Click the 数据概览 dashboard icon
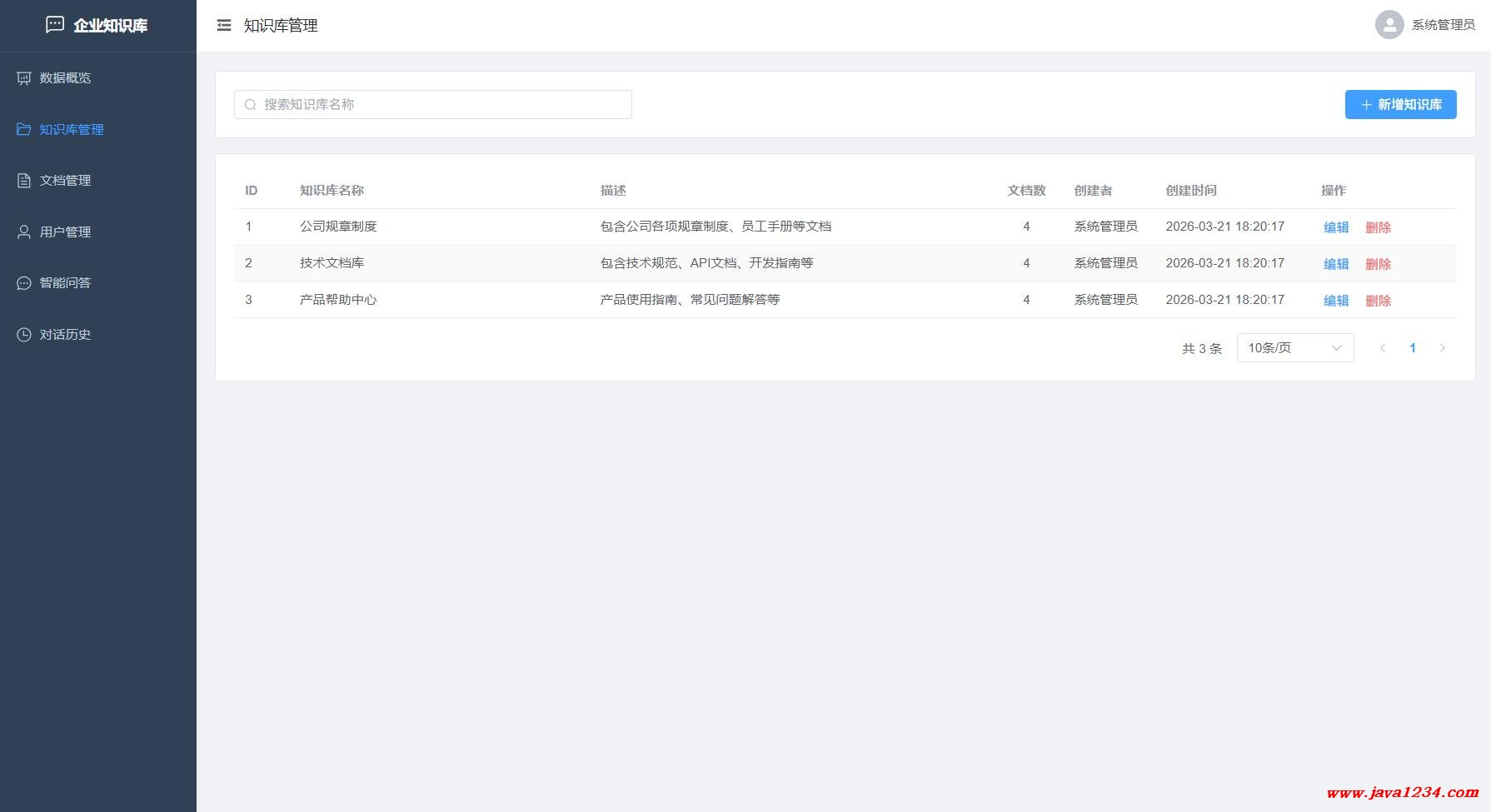1491x812 pixels. point(24,78)
